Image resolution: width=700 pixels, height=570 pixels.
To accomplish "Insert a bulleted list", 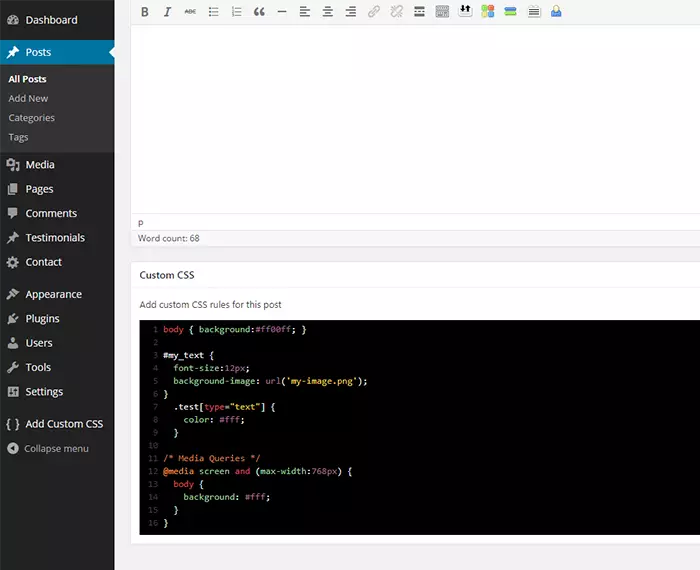I will click(x=213, y=12).
